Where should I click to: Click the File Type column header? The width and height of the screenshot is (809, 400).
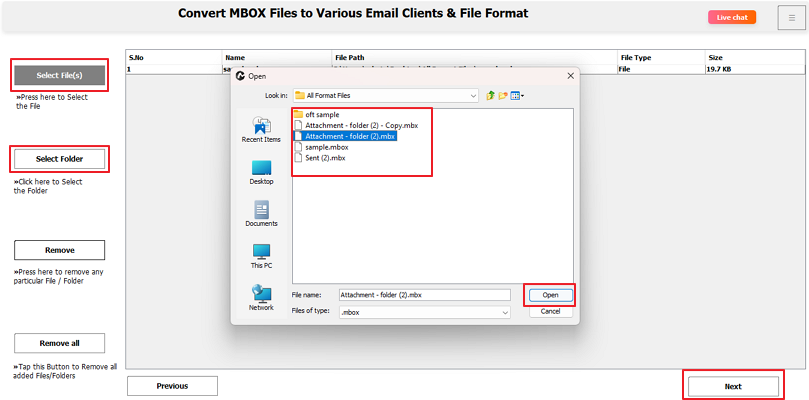(x=661, y=58)
